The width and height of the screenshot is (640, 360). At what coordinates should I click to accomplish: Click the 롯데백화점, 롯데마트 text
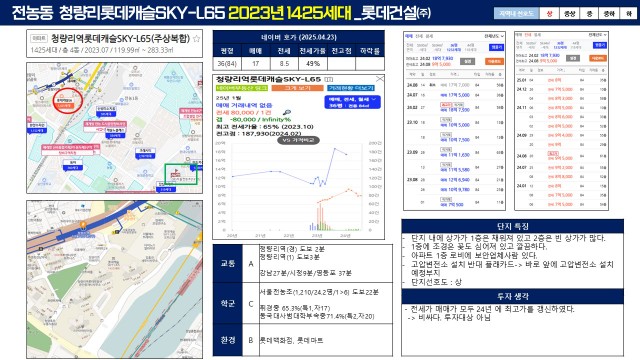[291, 340]
